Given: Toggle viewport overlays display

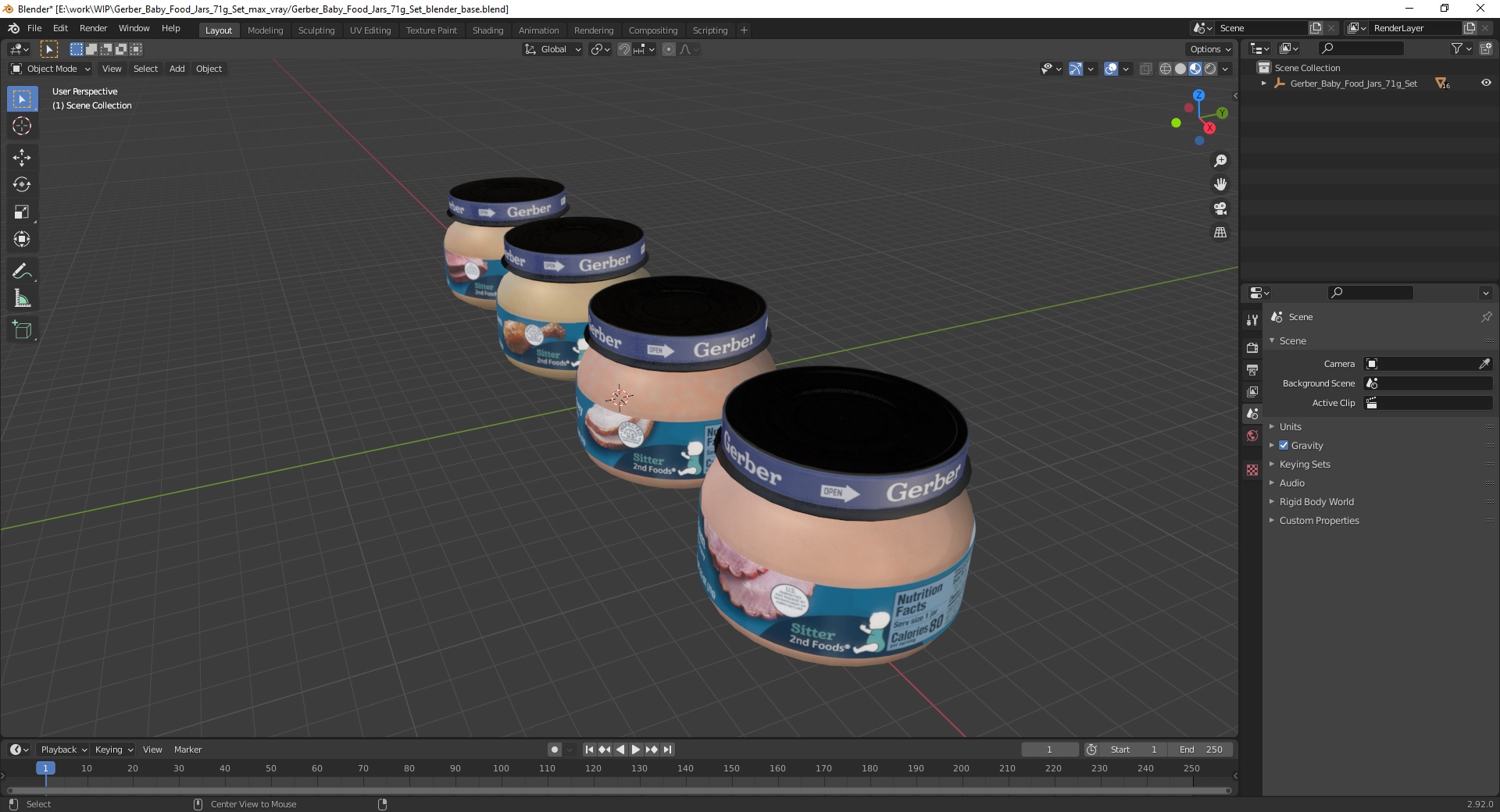Looking at the screenshot, I should [1111, 69].
